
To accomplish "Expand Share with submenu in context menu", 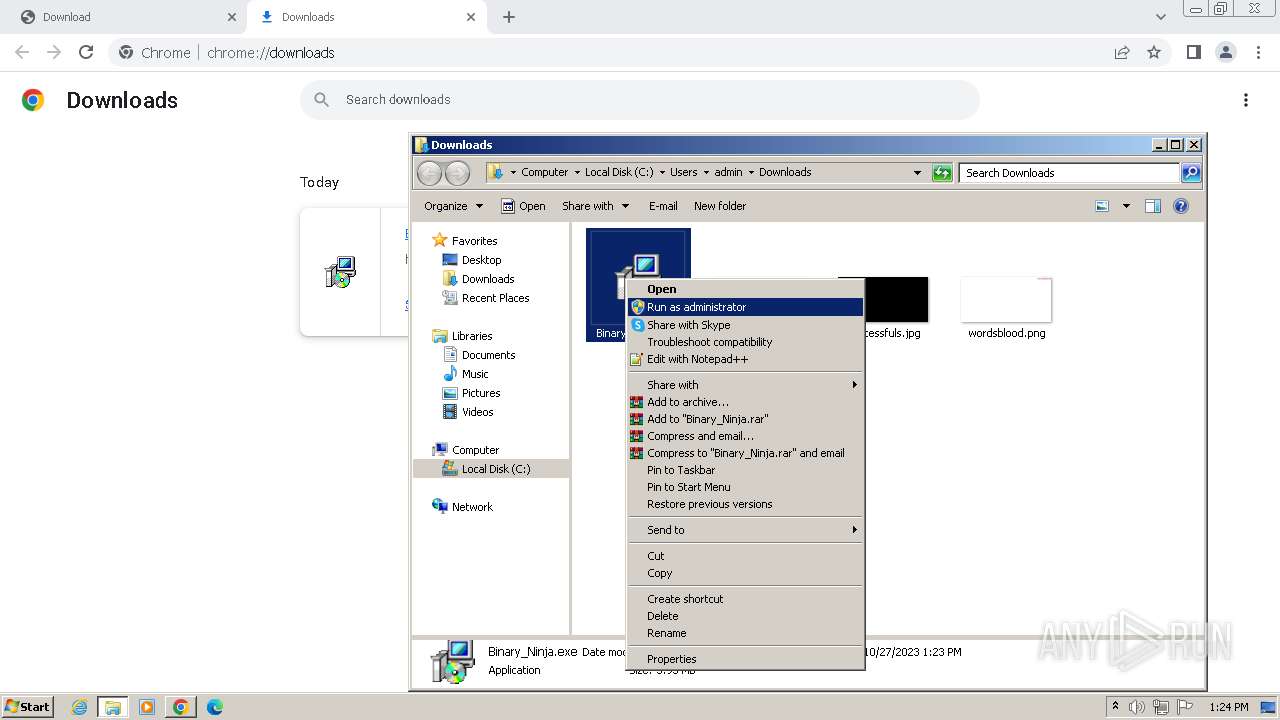I will pos(745,385).
